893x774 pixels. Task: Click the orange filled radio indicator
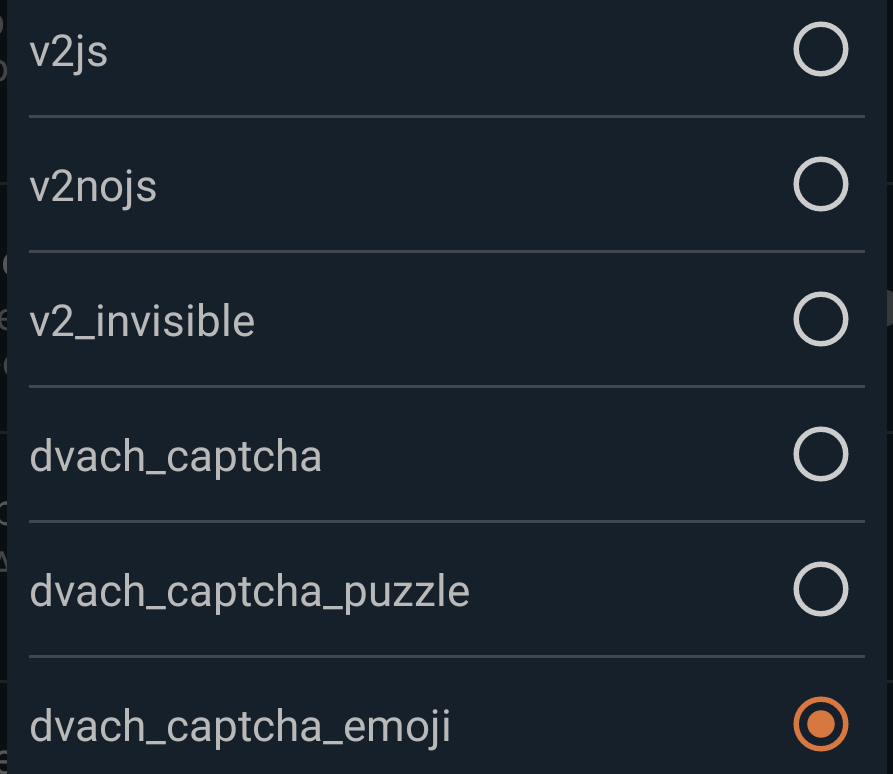pos(820,723)
